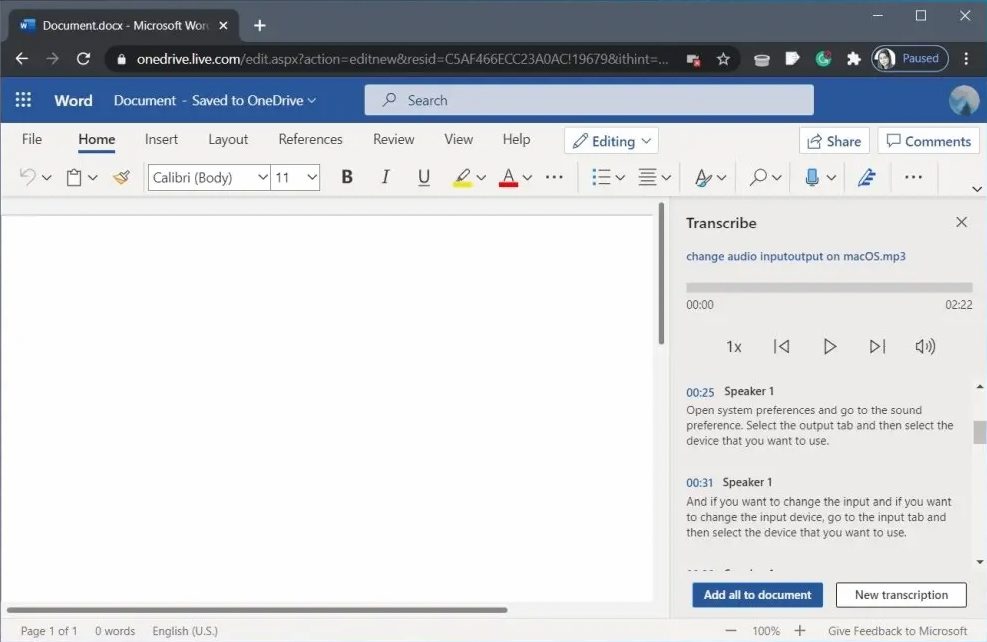The image size is (987, 642).
Task: Show more ribbon commands at toolbar end
Action: (x=913, y=177)
